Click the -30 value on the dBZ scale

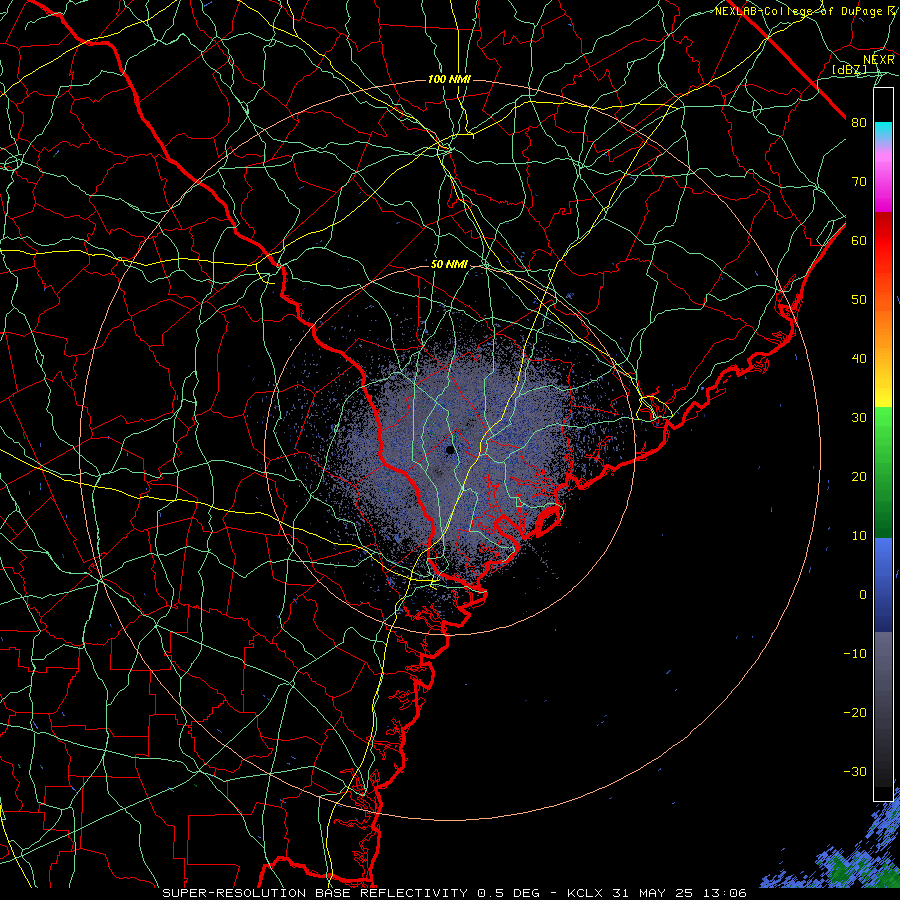click(855, 771)
